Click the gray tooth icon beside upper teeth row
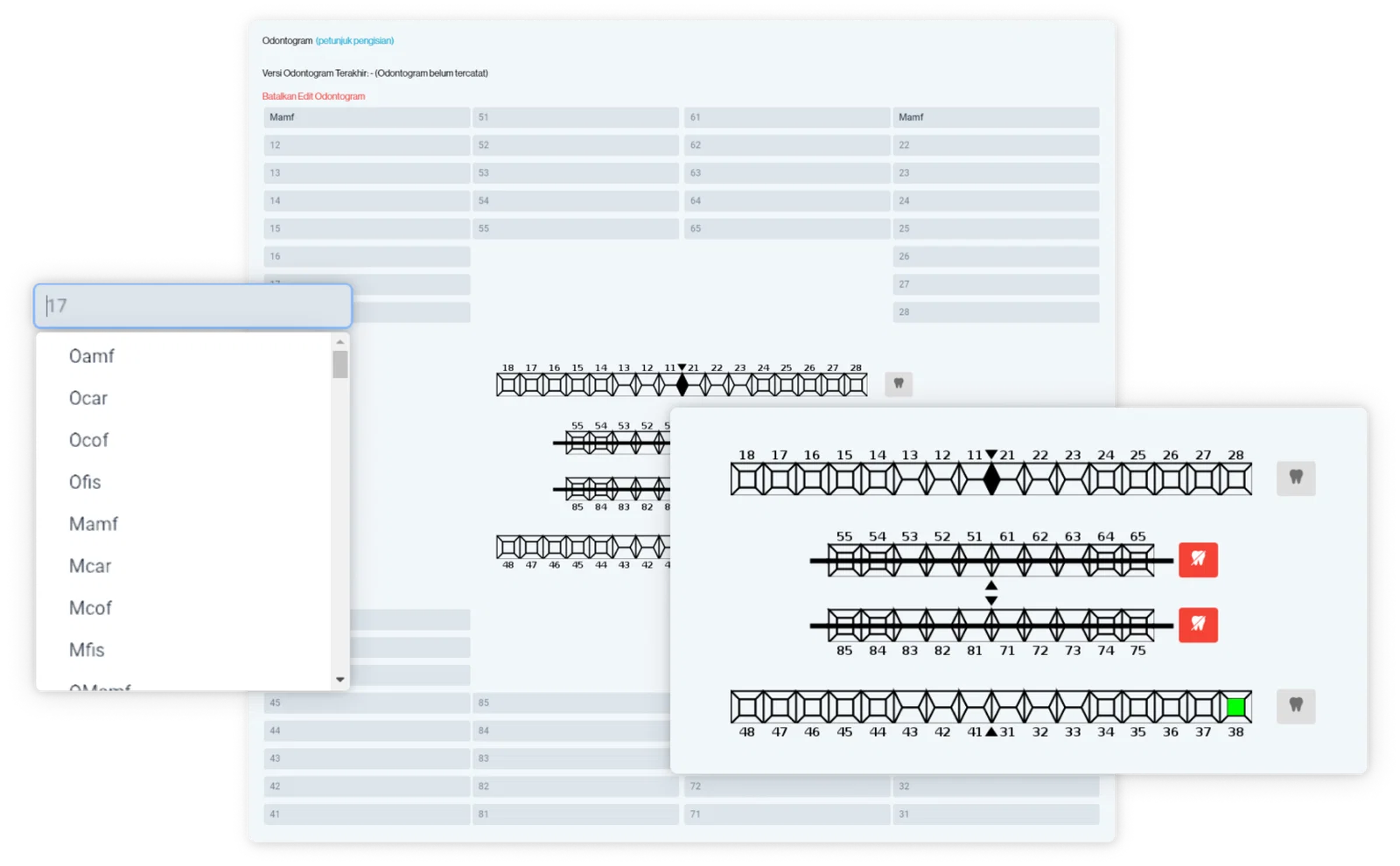1400x866 pixels. point(1295,478)
